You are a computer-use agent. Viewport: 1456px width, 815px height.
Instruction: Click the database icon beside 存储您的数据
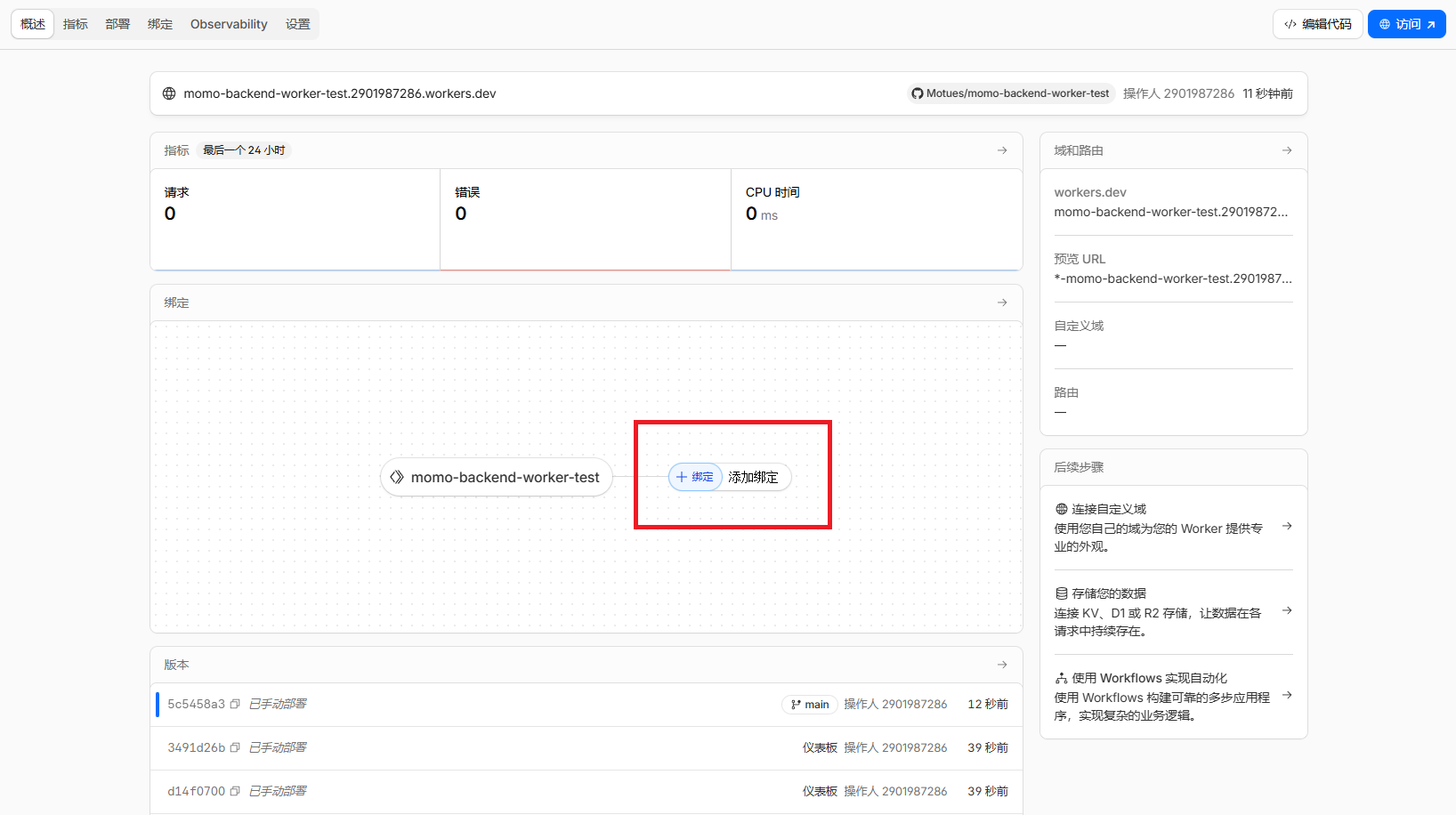pos(1062,593)
